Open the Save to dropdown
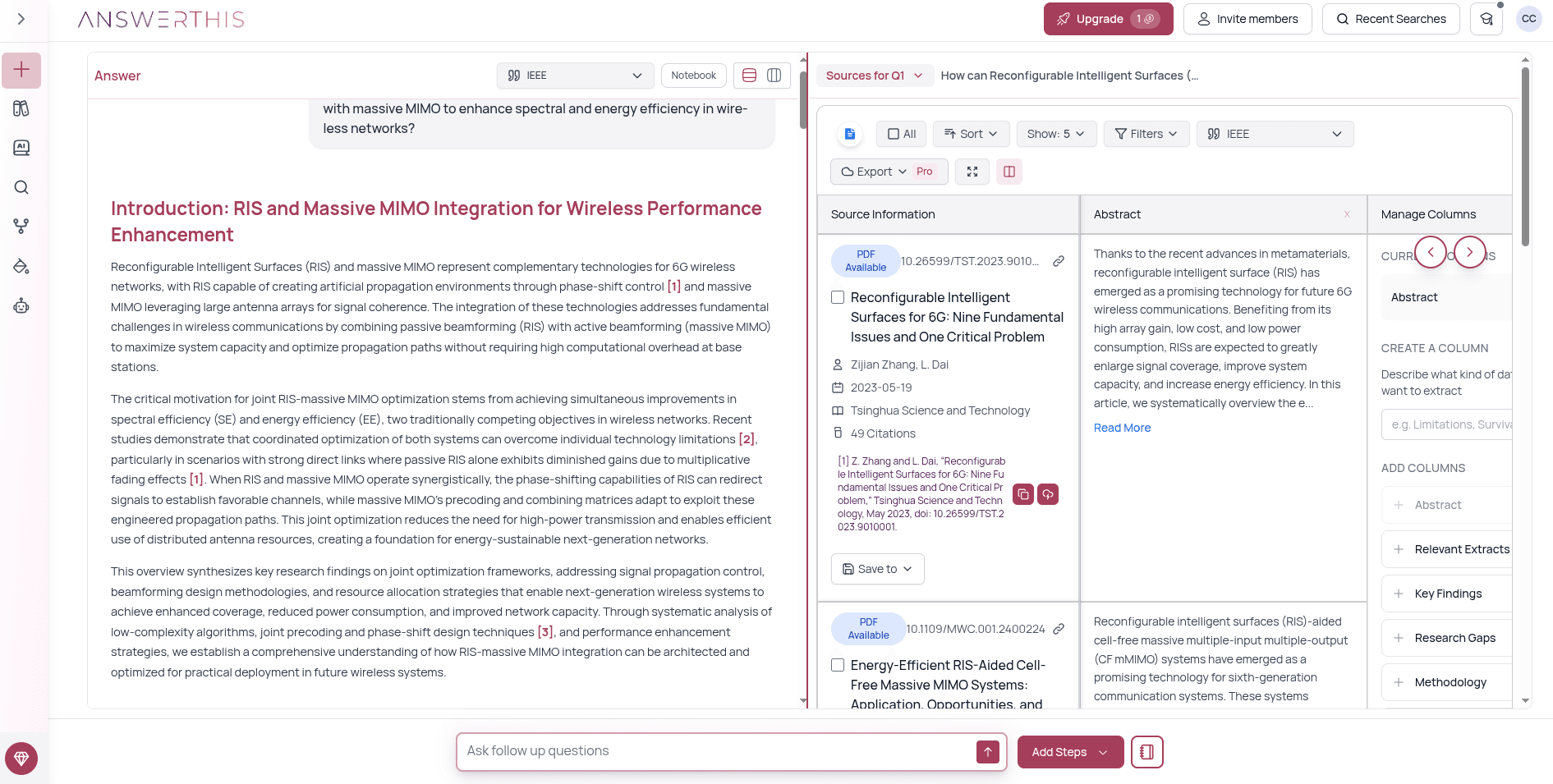Screen dimensions: 1553x784 (x=877, y=569)
